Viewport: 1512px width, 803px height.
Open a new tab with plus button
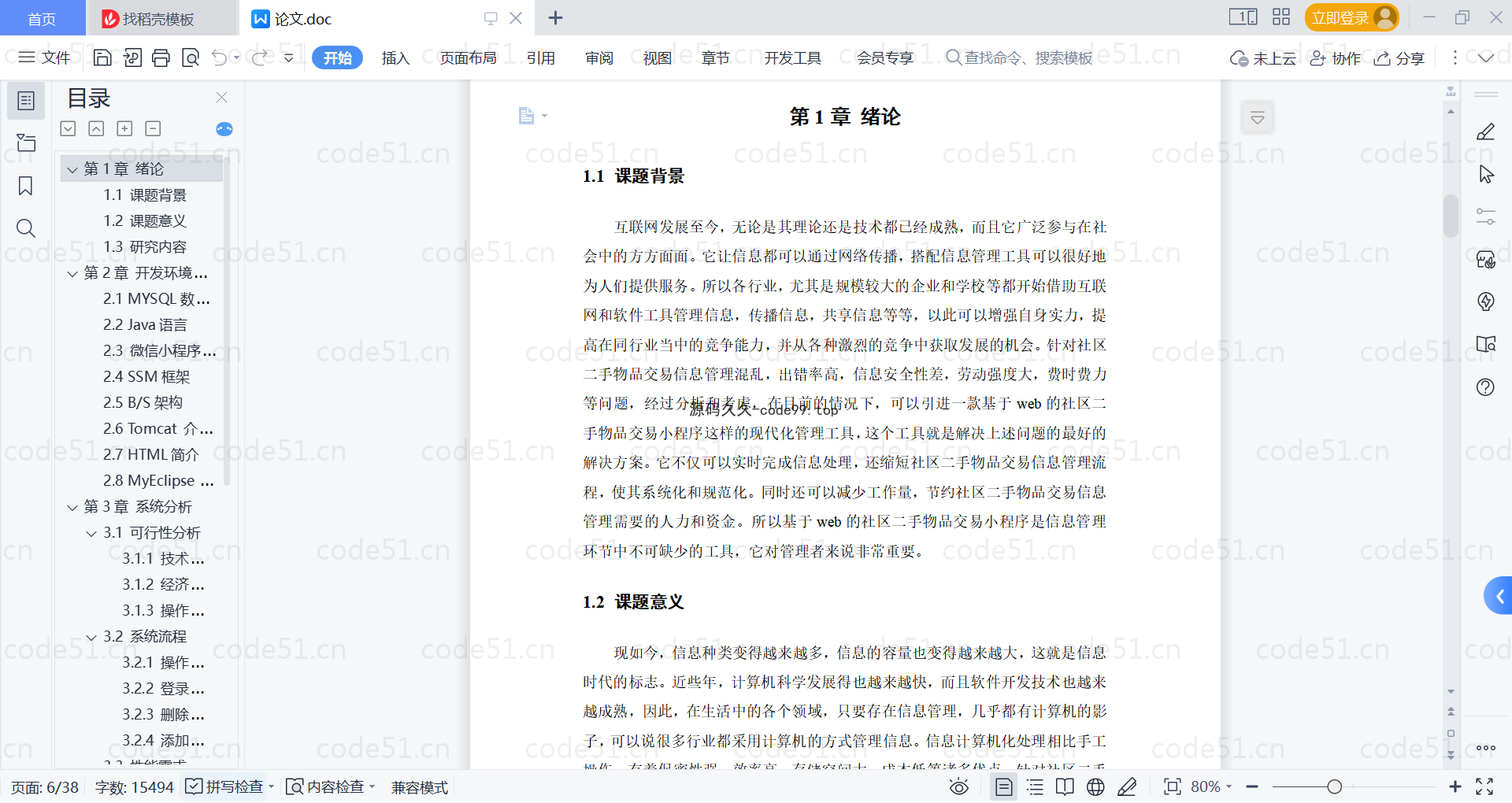pyautogui.click(x=555, y=17)
